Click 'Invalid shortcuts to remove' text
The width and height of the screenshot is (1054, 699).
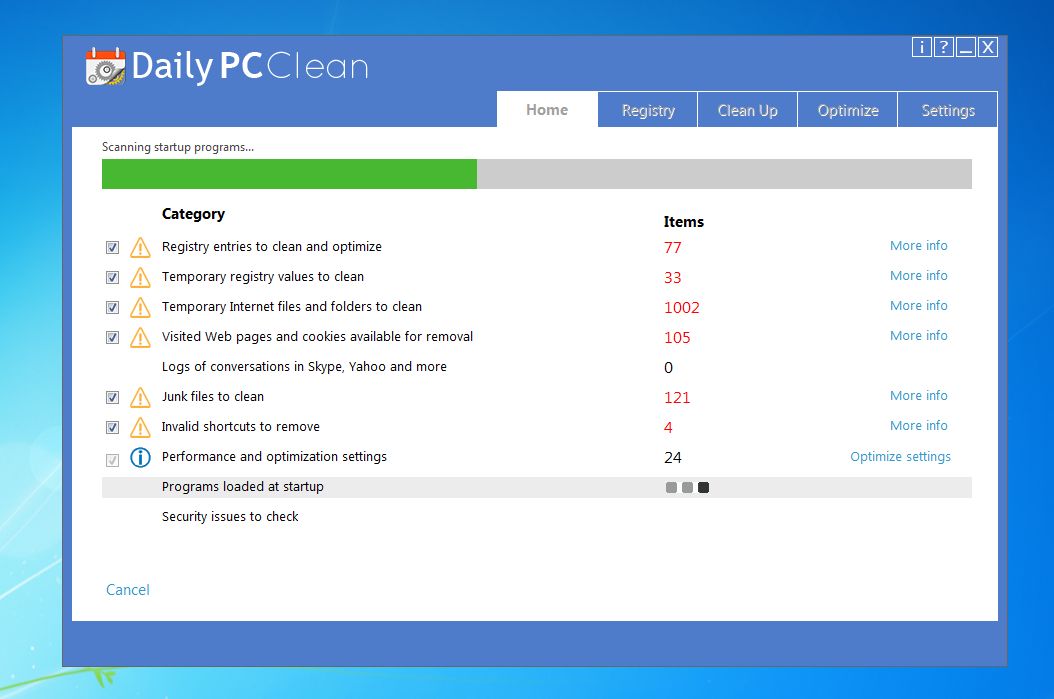(241, 427)
